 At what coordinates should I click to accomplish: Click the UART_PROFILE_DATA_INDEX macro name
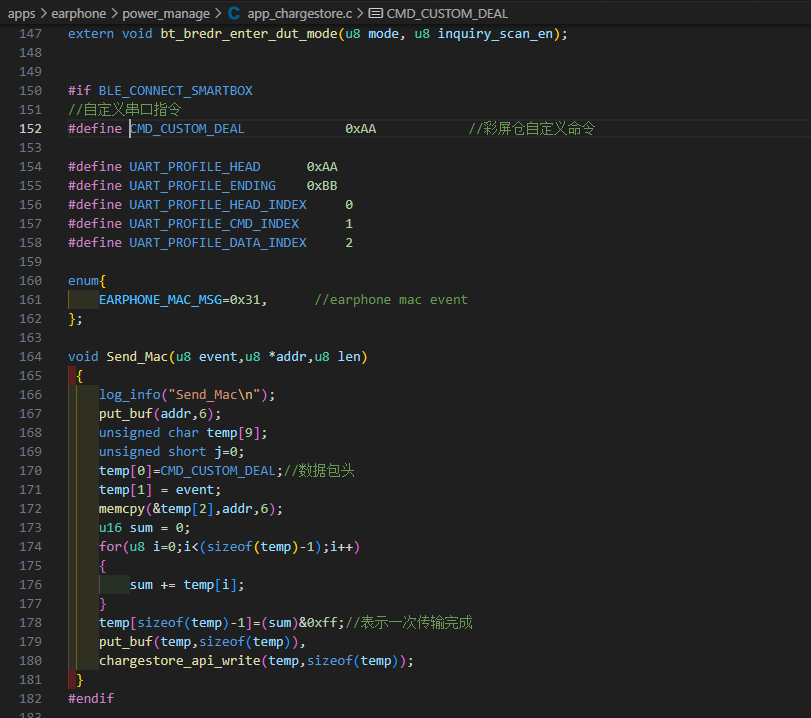(x=218, y=243)
